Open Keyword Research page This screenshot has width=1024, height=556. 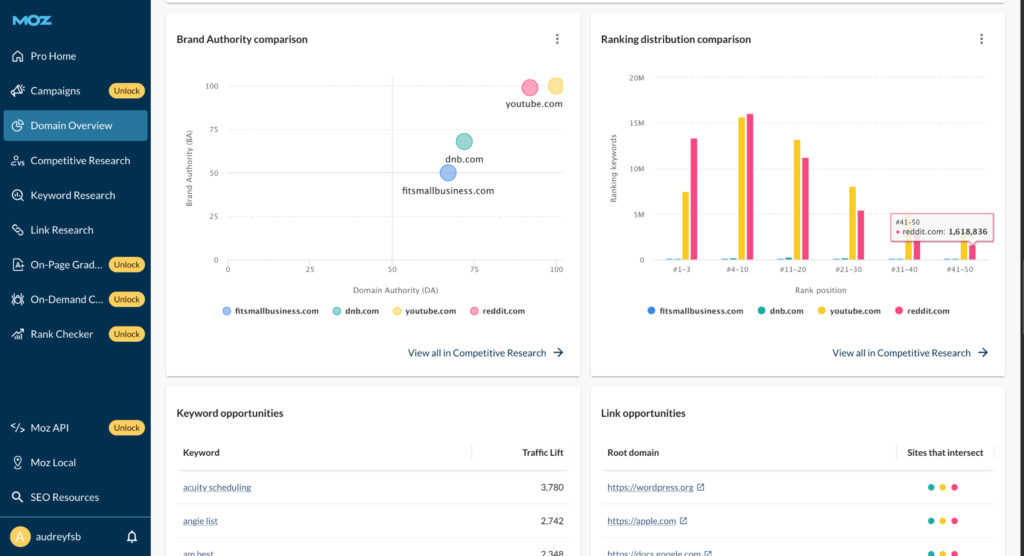click(x=72, y=195)
